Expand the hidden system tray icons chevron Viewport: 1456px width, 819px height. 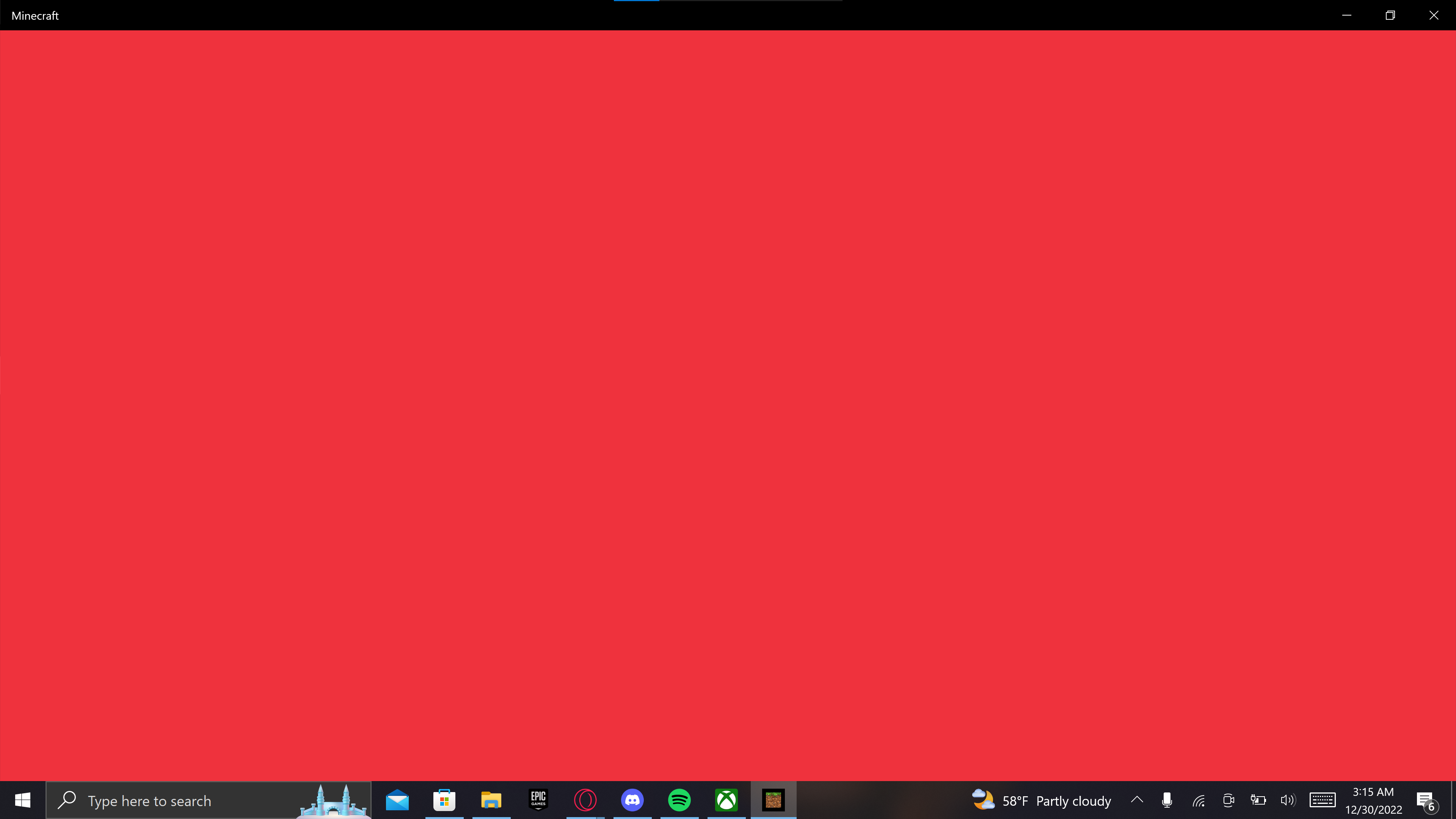pyautogui.click(x=1137, y=800)
